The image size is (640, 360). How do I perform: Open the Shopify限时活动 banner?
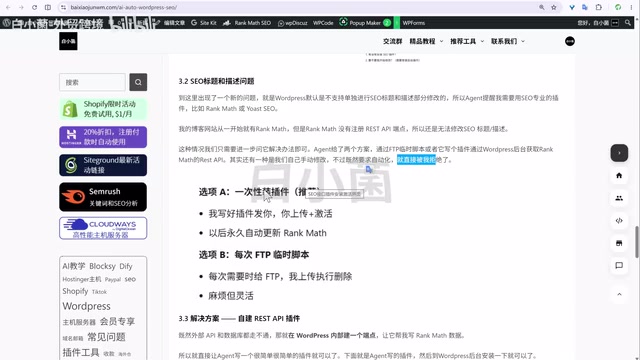(103, 109)
